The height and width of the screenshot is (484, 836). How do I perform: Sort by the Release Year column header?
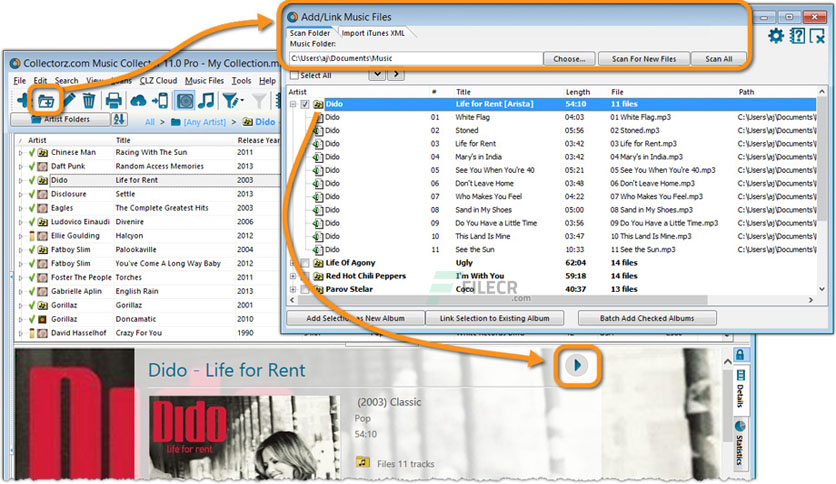pos(258,140)
